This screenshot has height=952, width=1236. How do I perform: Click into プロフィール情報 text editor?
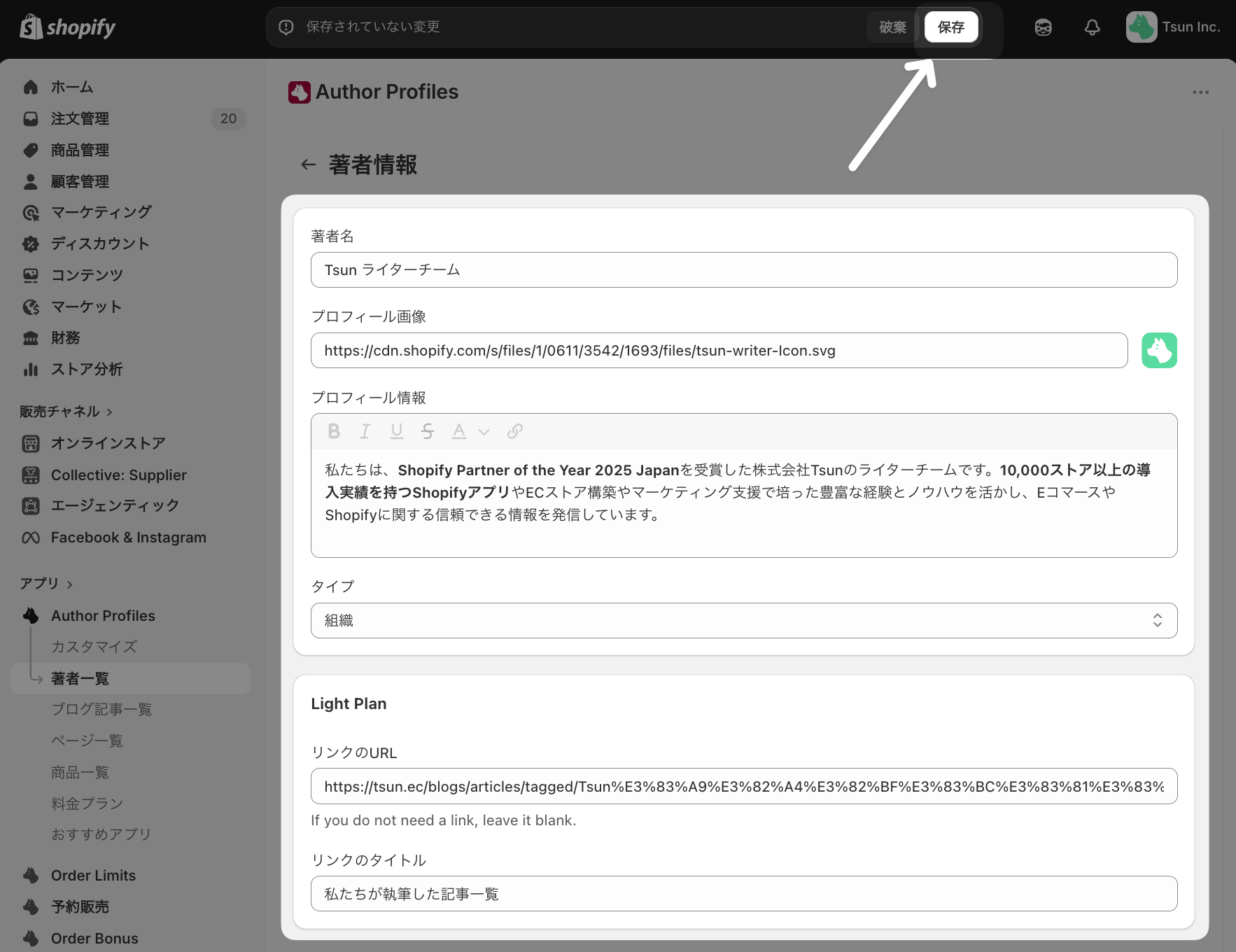[x=744, y=503]
